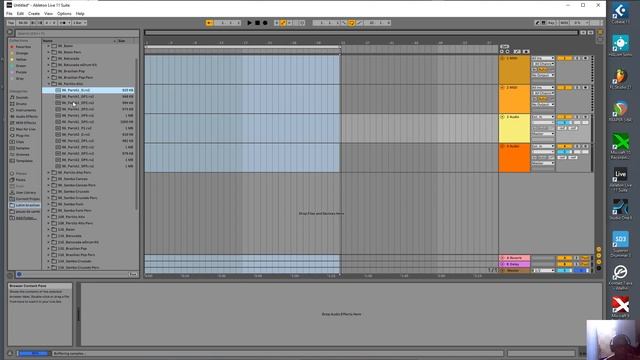Collapse the 96 Partido Alto folder

49,84
